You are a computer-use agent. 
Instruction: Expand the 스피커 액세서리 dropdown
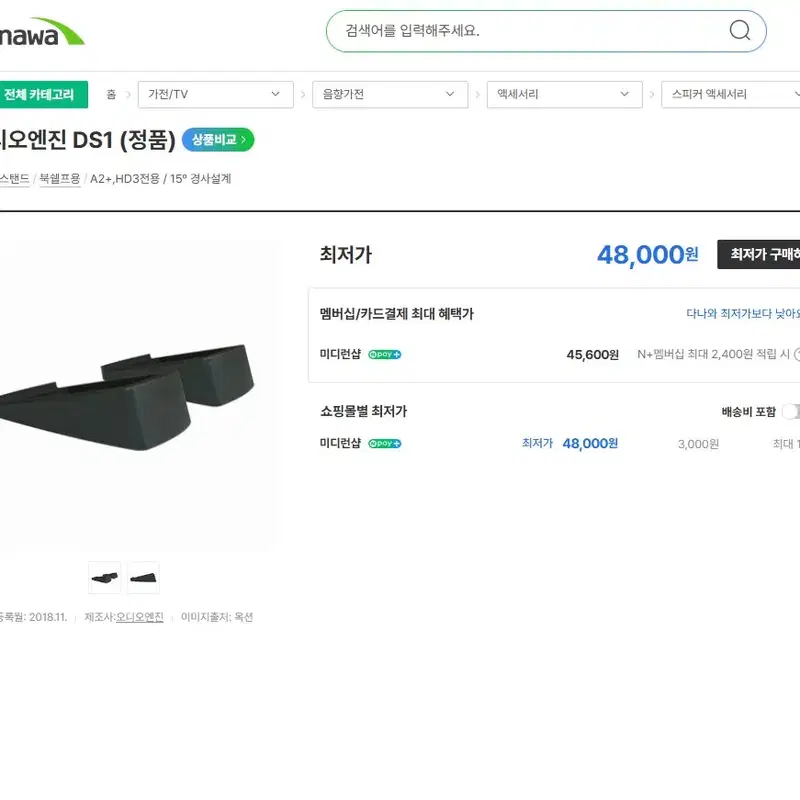point(731,94)
